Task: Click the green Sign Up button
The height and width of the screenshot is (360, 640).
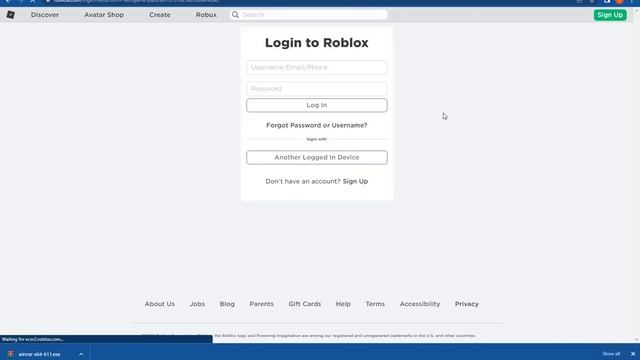Action: (610, 15)
